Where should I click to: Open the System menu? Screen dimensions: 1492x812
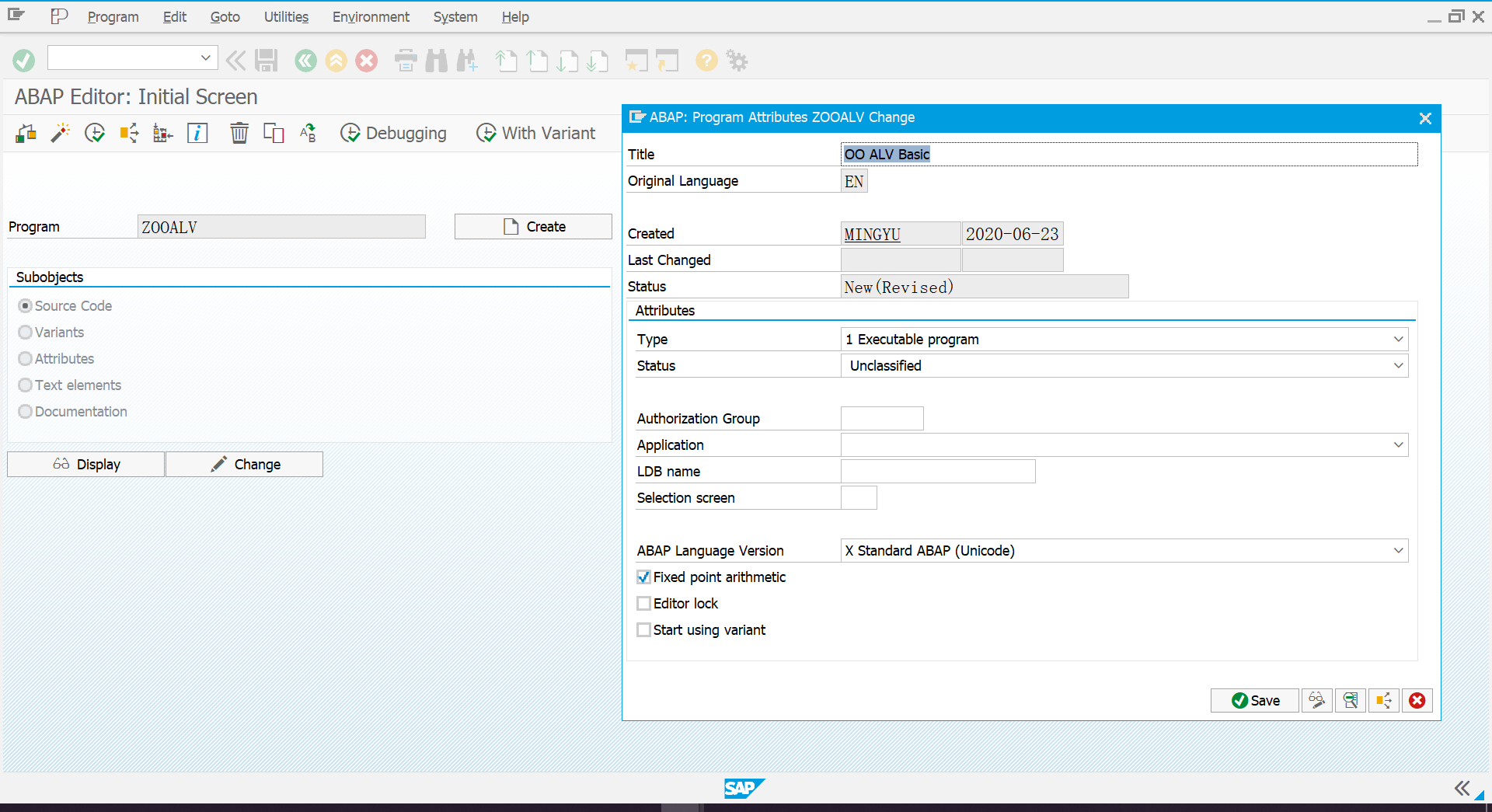click(x=455, y=16)
